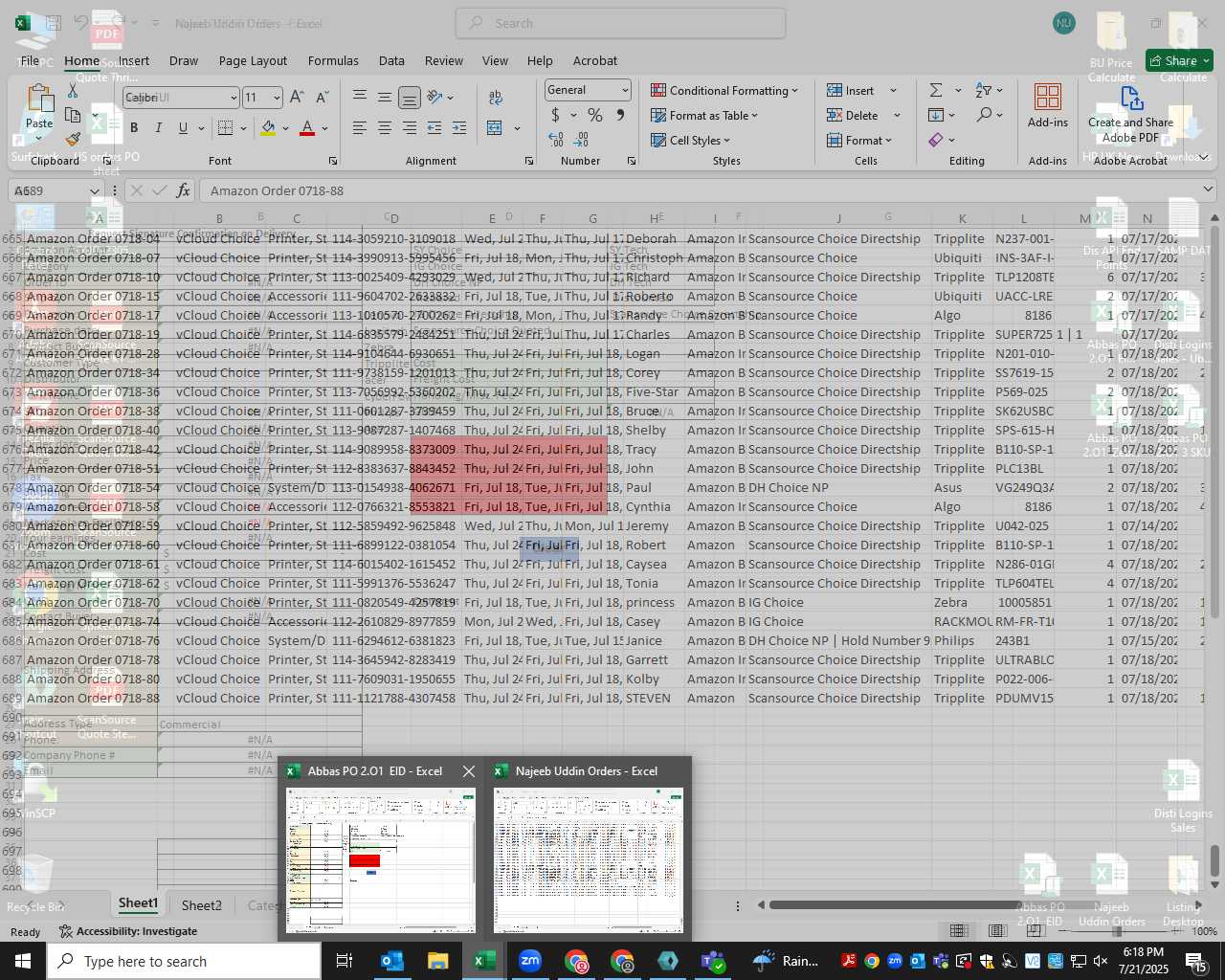Select the Najeeb Uddin Orders window thumbnail
Image resolution: width=1225 pixels, height=980 pixels.
tap(589, 860)
